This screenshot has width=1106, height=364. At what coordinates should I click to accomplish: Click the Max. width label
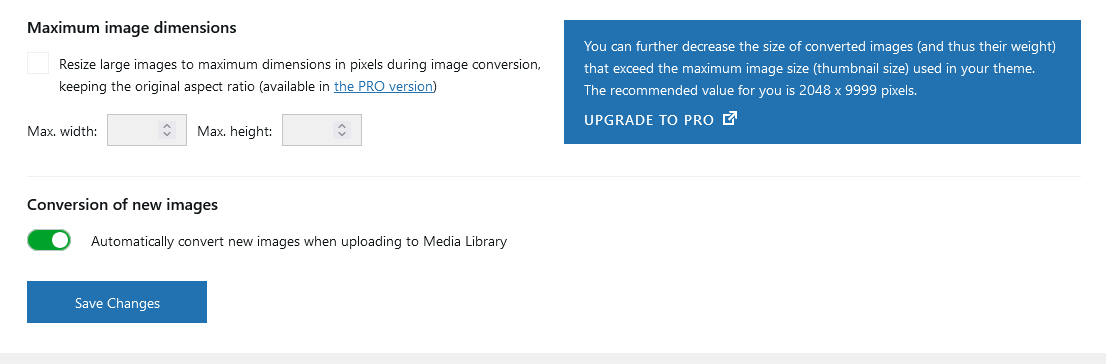point(63,131)
